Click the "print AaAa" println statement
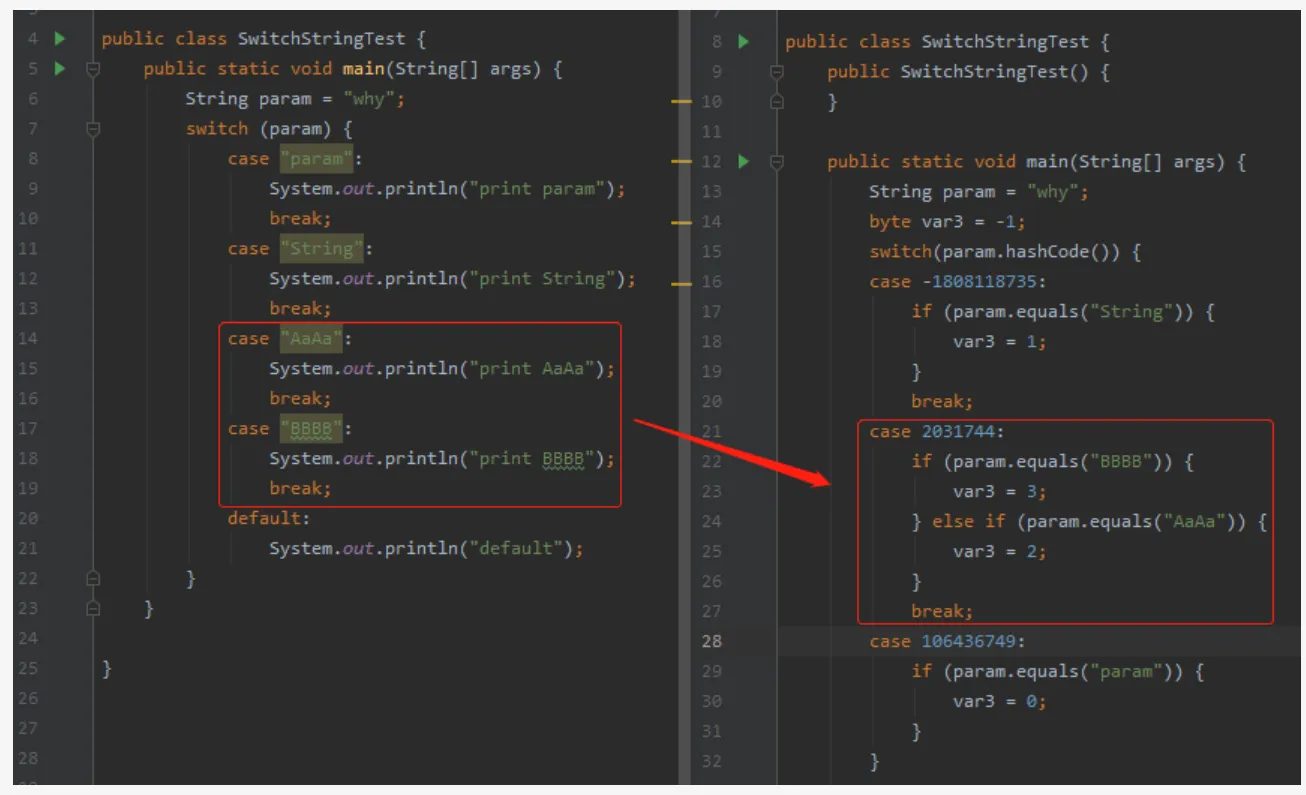1306x795 pixels. click(x=443, y=369)
